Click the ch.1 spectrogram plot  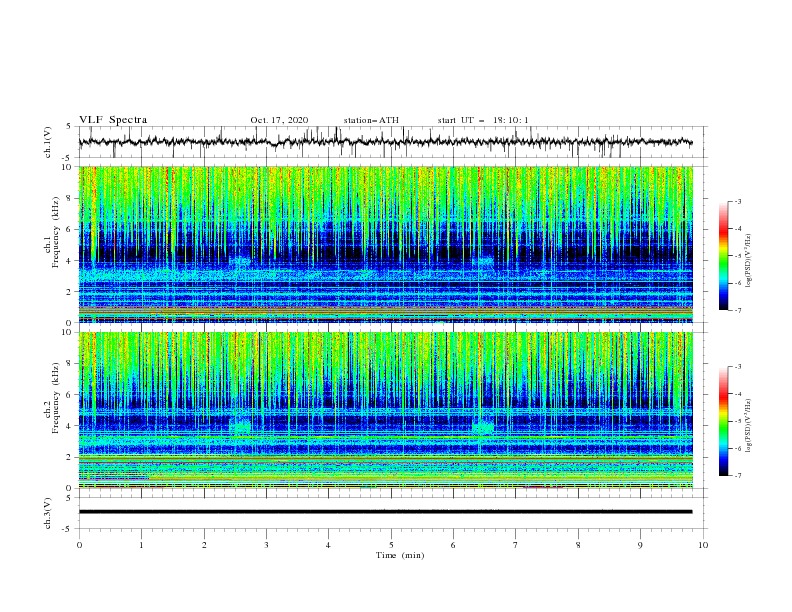click(x=386, y=244)
